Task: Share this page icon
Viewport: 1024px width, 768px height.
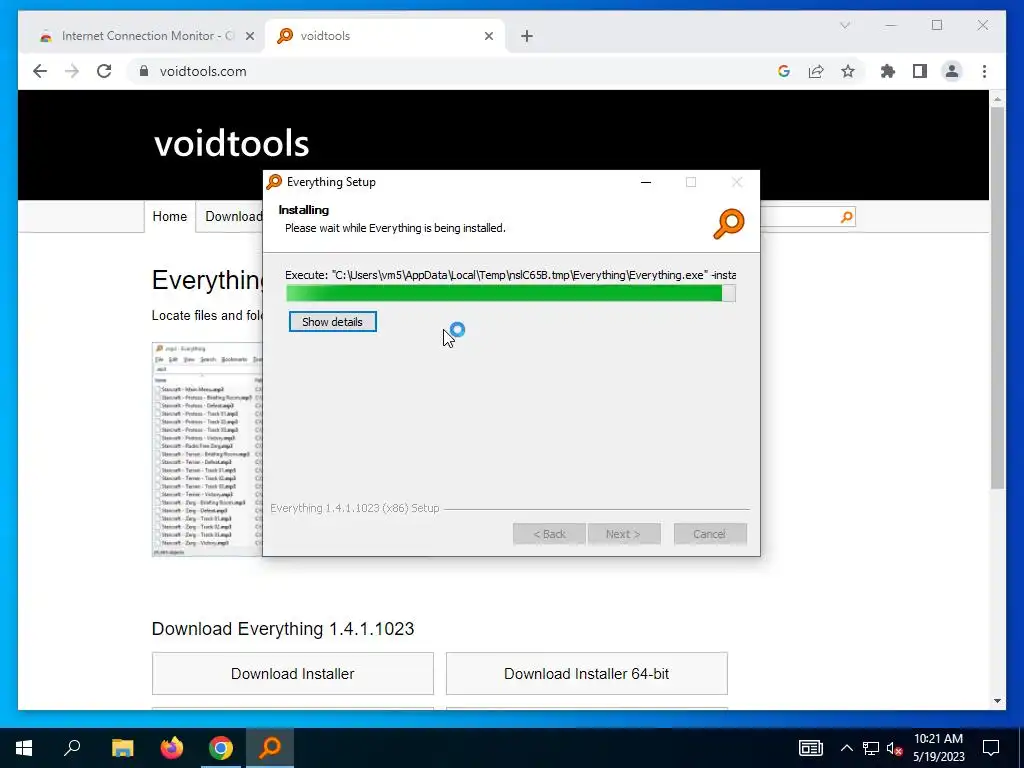Action: 816,71
